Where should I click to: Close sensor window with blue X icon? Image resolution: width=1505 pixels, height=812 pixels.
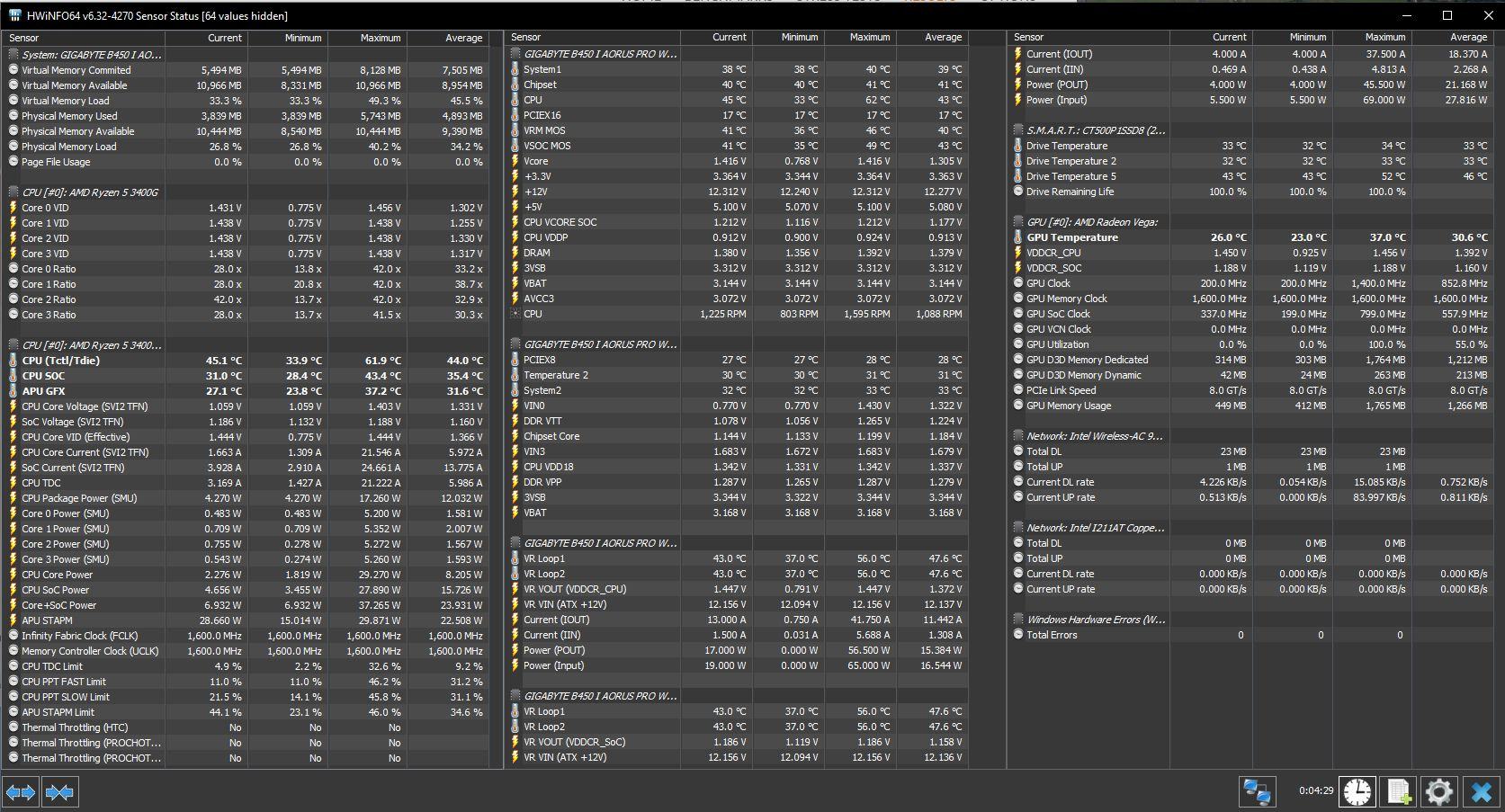(x=1480, y=791)
